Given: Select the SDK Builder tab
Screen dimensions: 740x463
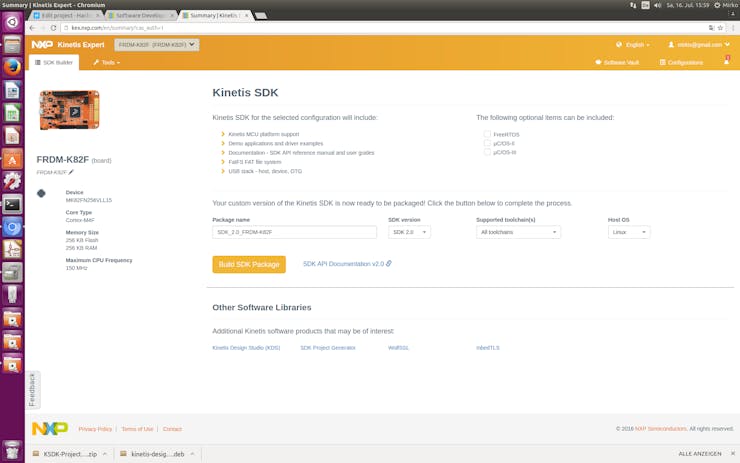Looking at the screenshot, I should coord(54,62).
